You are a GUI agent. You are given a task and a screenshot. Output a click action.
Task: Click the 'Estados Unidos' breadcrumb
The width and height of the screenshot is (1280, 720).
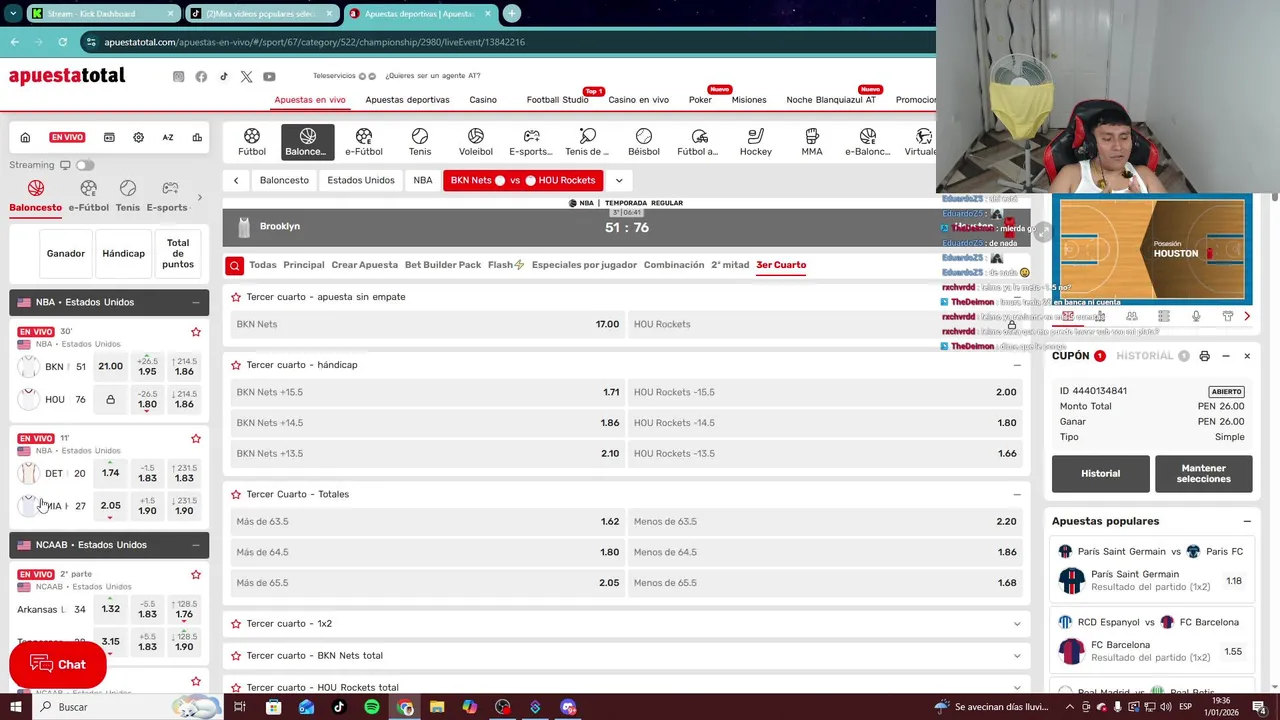coord(361,180)
